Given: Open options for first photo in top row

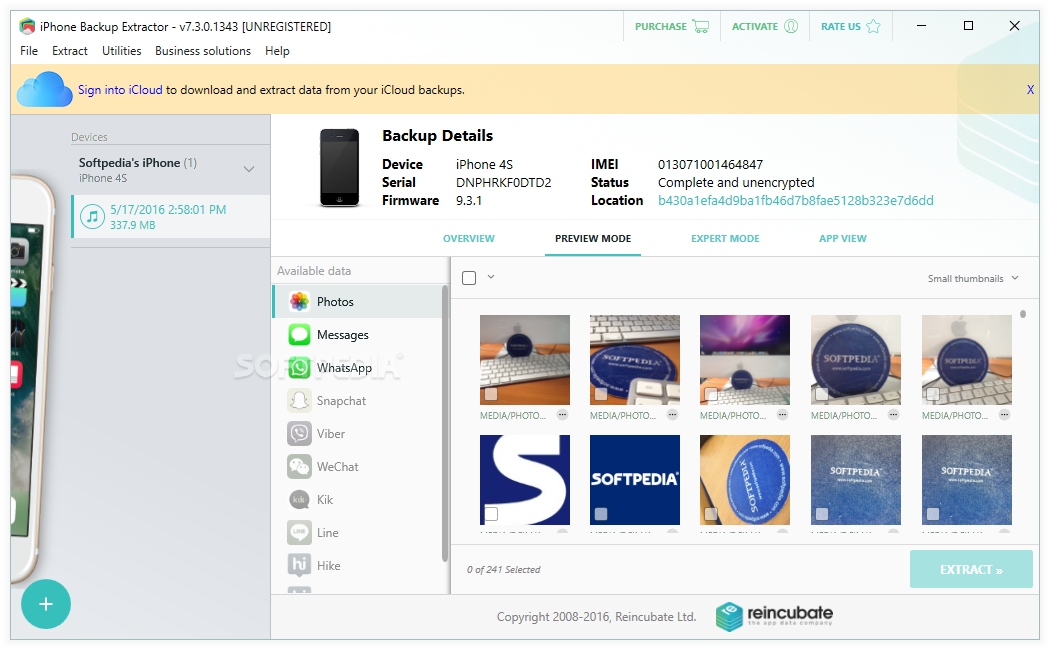Looking at the screenshot, I should (x=562, y=415).
